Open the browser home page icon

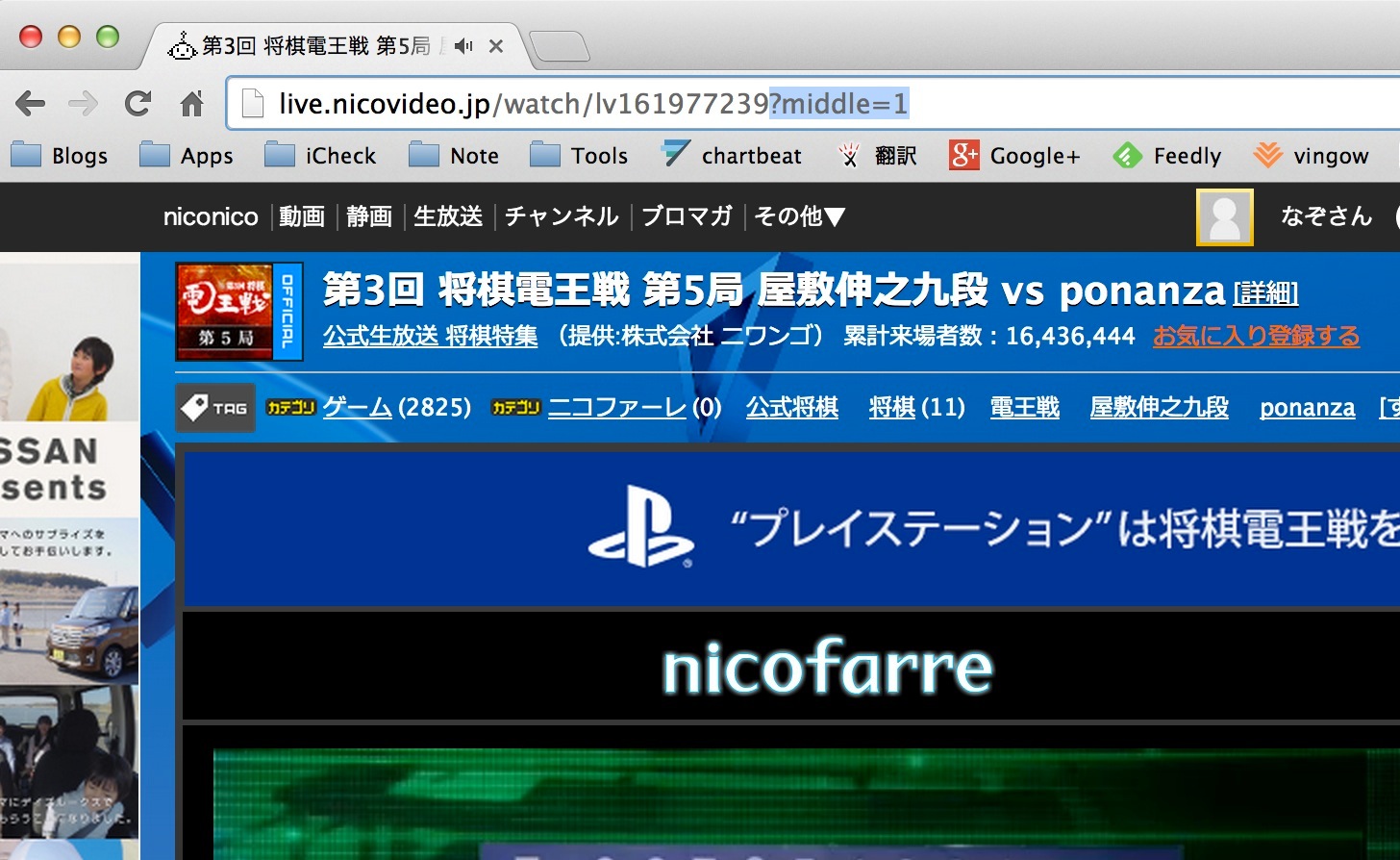[192, 103]
